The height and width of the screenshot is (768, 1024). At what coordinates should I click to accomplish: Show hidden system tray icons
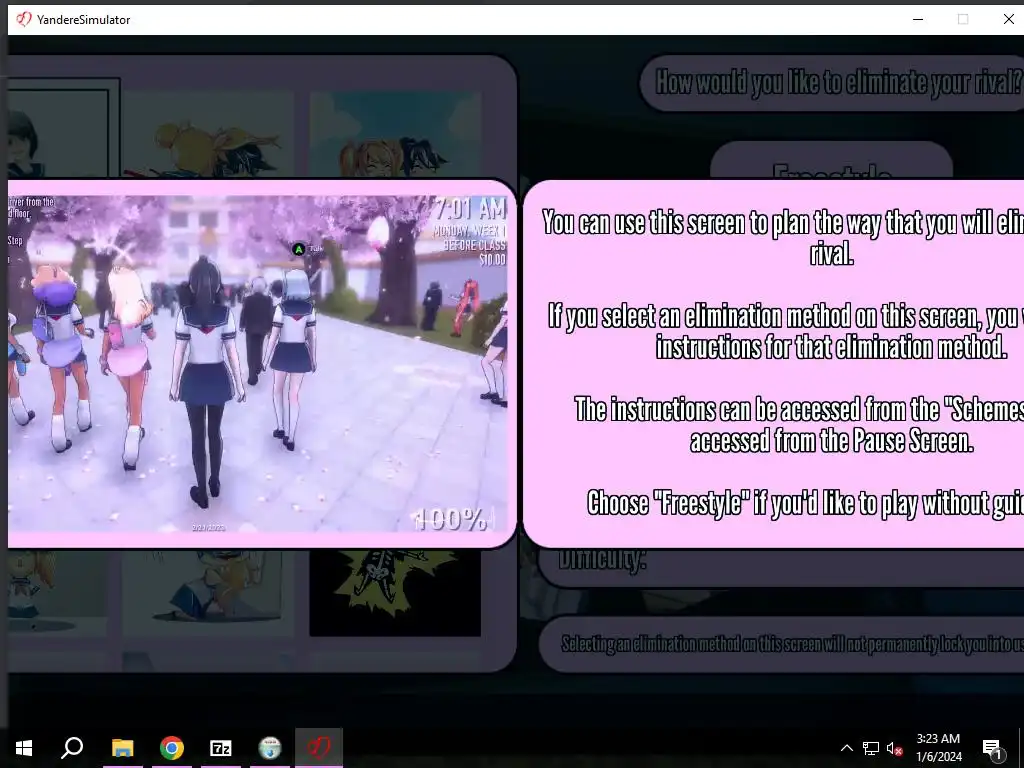pyautogui.click(x=846, y=748)
